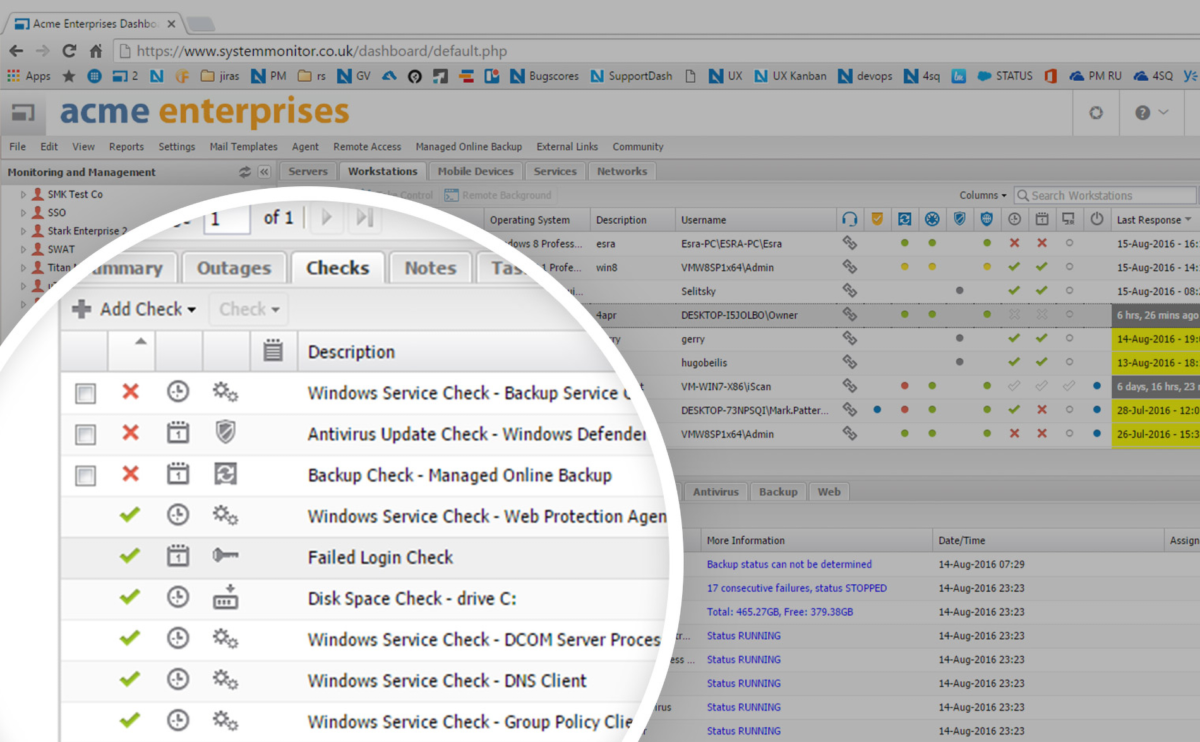Expand the SWAT client tree node
This screenshot has height=742, width=1200.
pyautogui.click(x=24, y=249)
